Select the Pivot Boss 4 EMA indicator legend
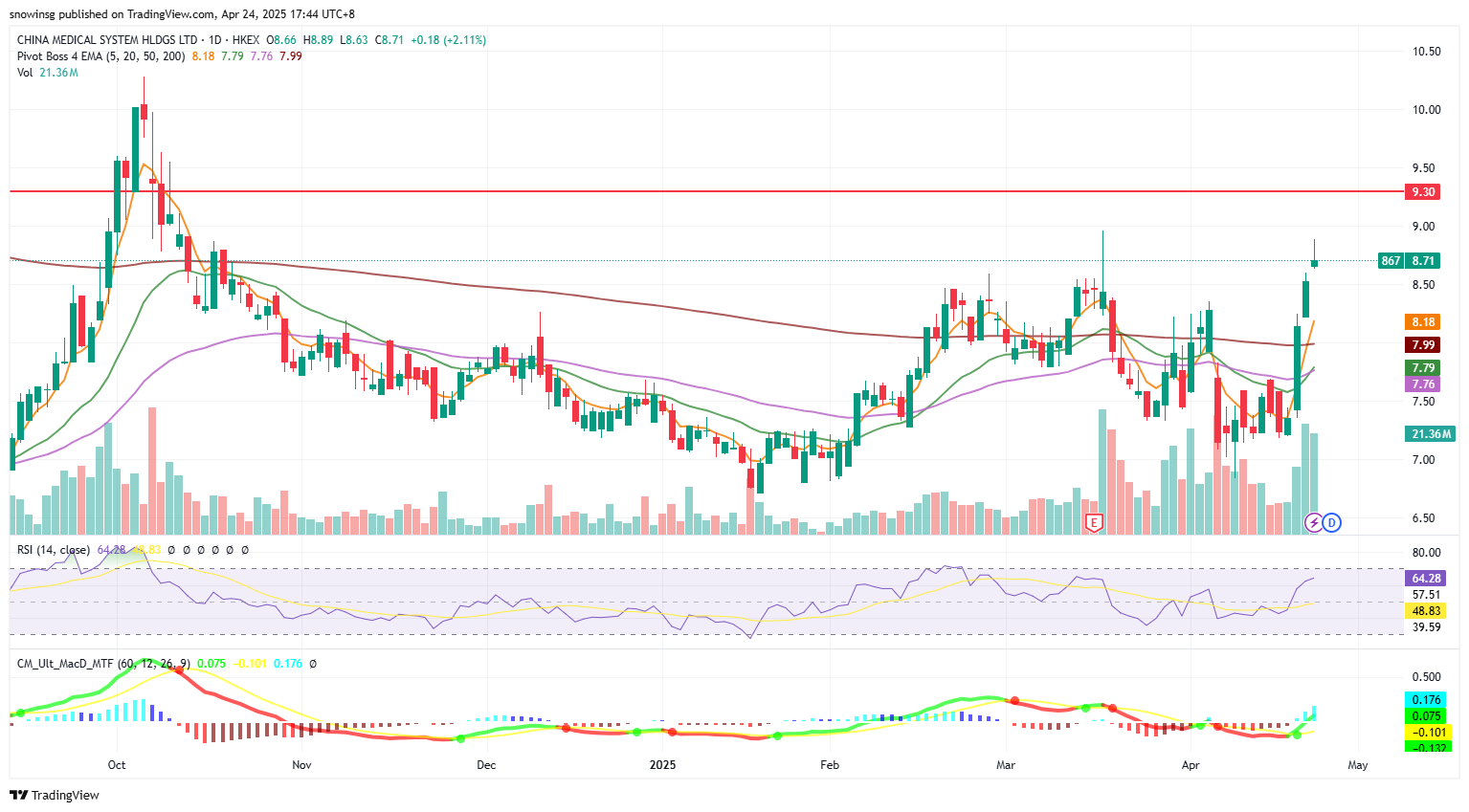Image resolution: width=1469 pixels, height=812 pixels. tap(101, 56)
